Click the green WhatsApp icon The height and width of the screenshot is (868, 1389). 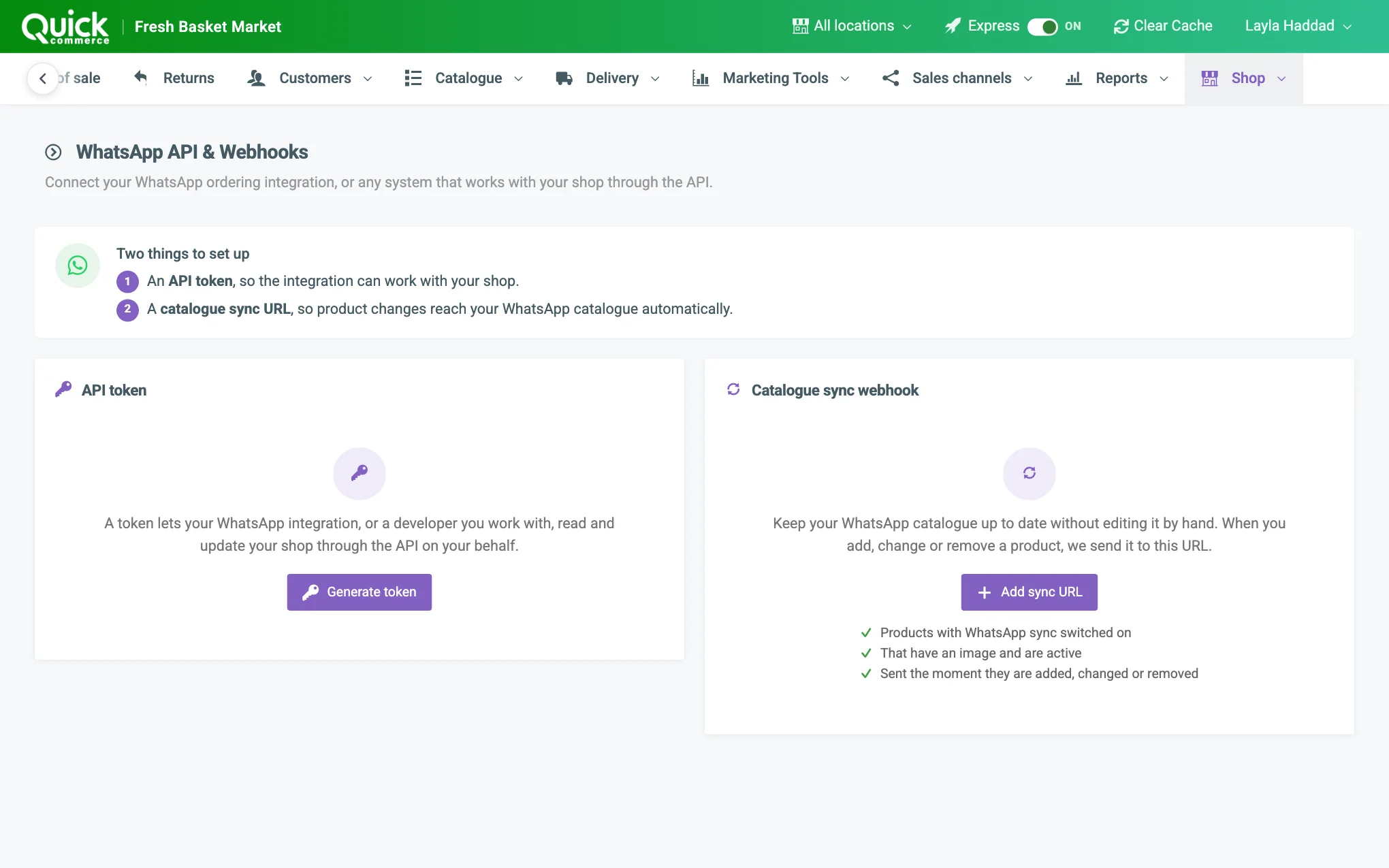[x=78, y=266]
